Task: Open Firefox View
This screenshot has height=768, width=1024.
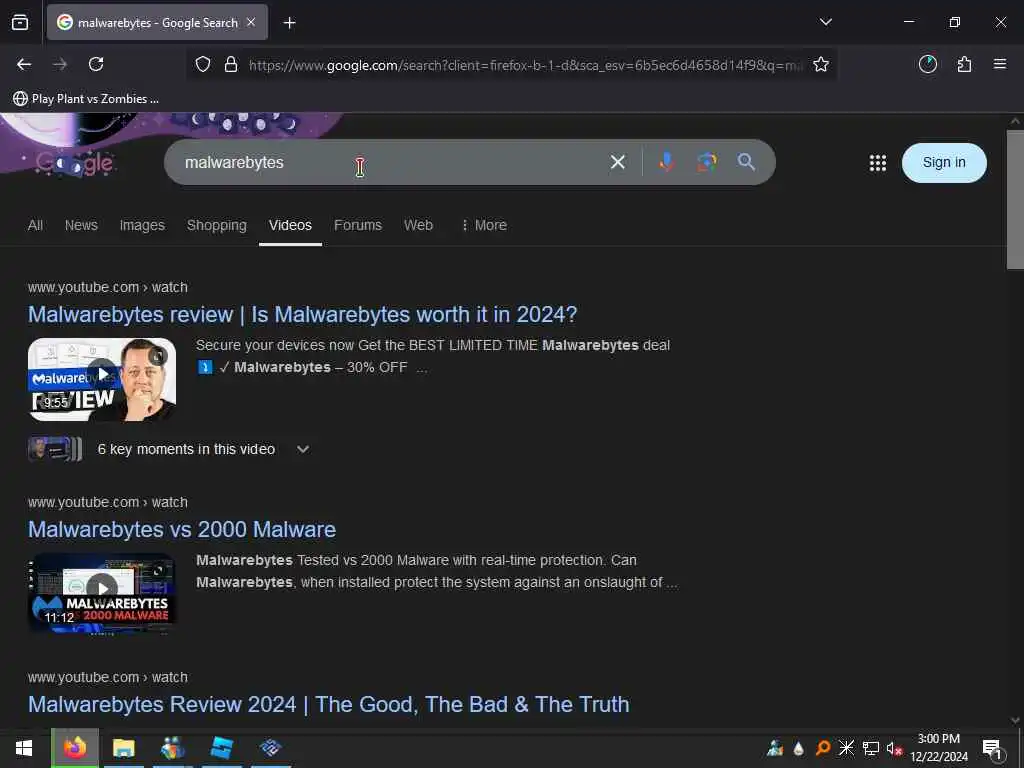Action: (20, 22)
